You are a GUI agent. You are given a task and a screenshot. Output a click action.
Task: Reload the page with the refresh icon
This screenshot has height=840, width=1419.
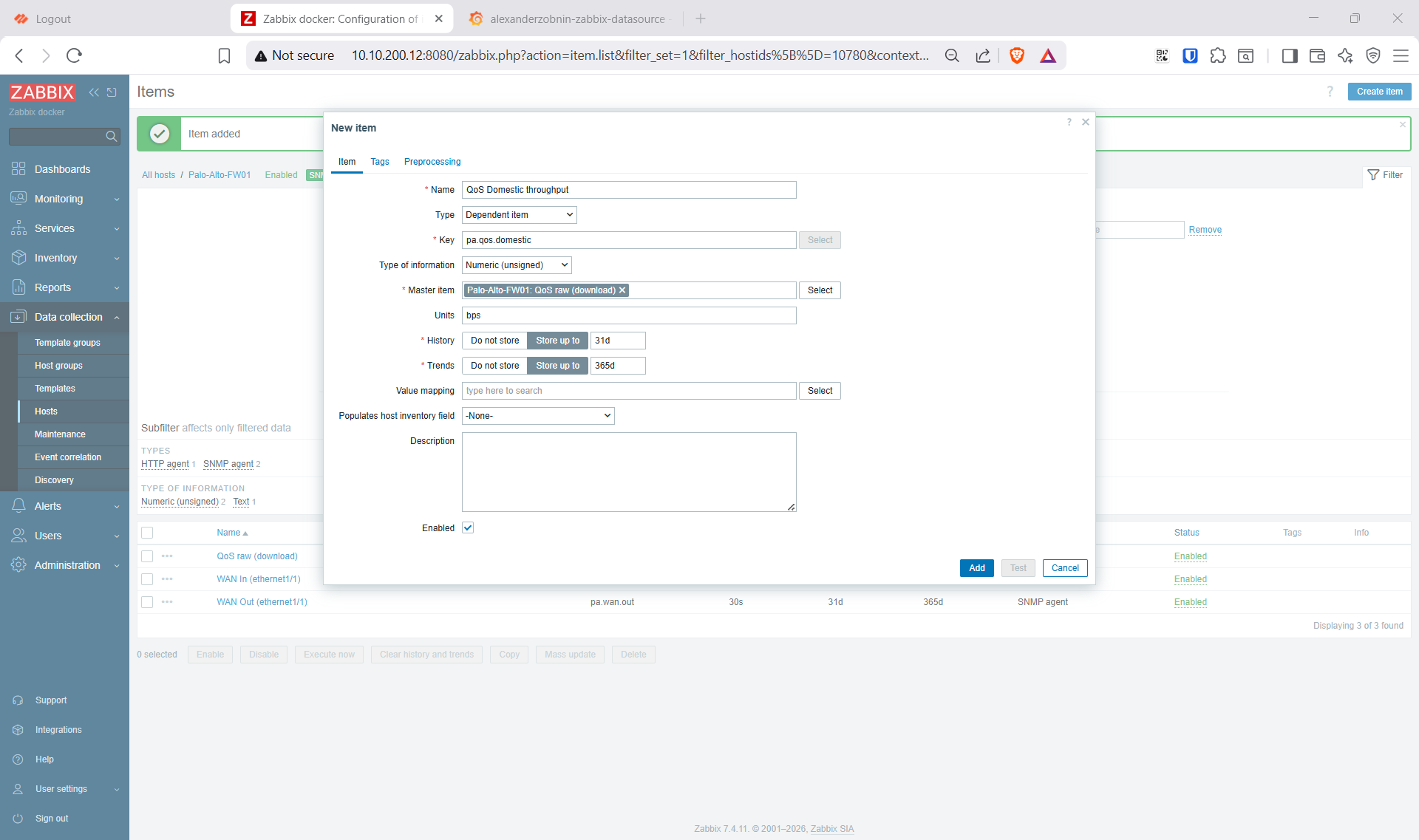74,55
